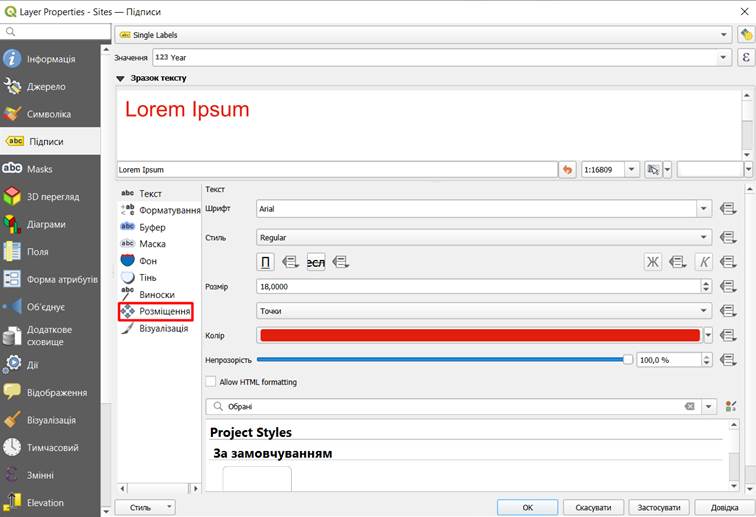Click the Скасувати button
This screenshot has height=517, width=756.
click(x=593, y=507)
